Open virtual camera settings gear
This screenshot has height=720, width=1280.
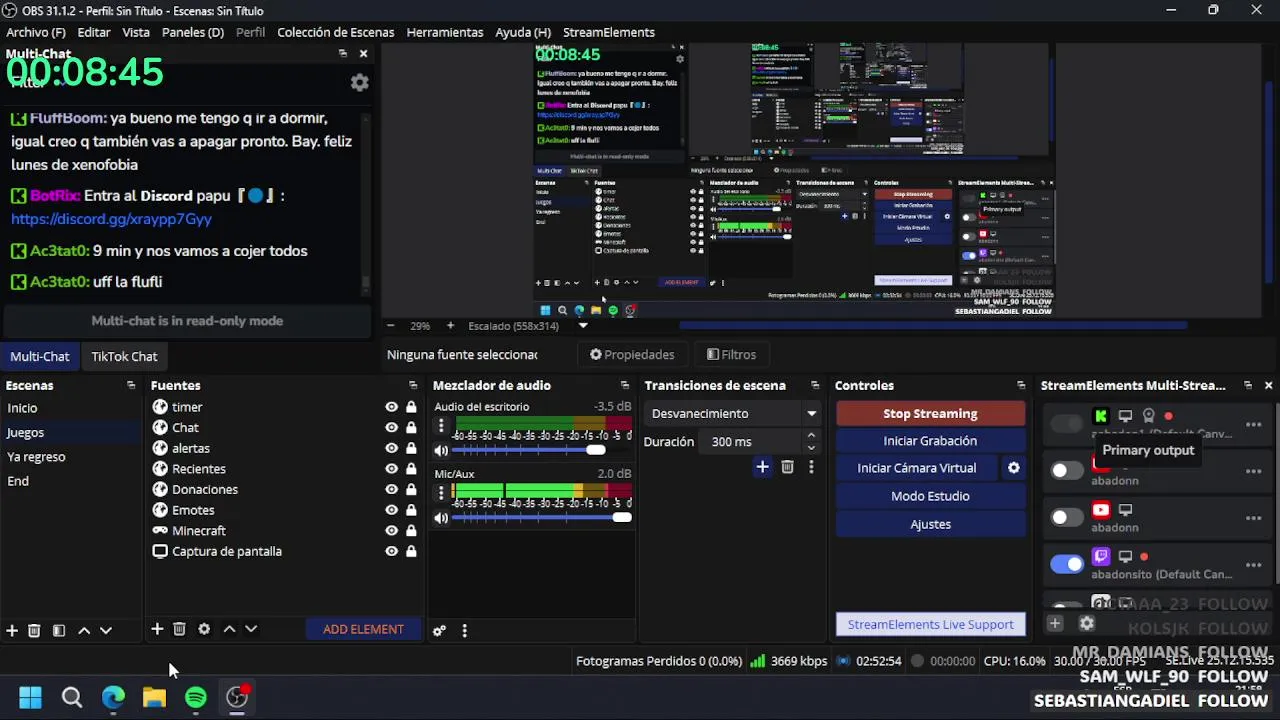(x=1013, y=468)
